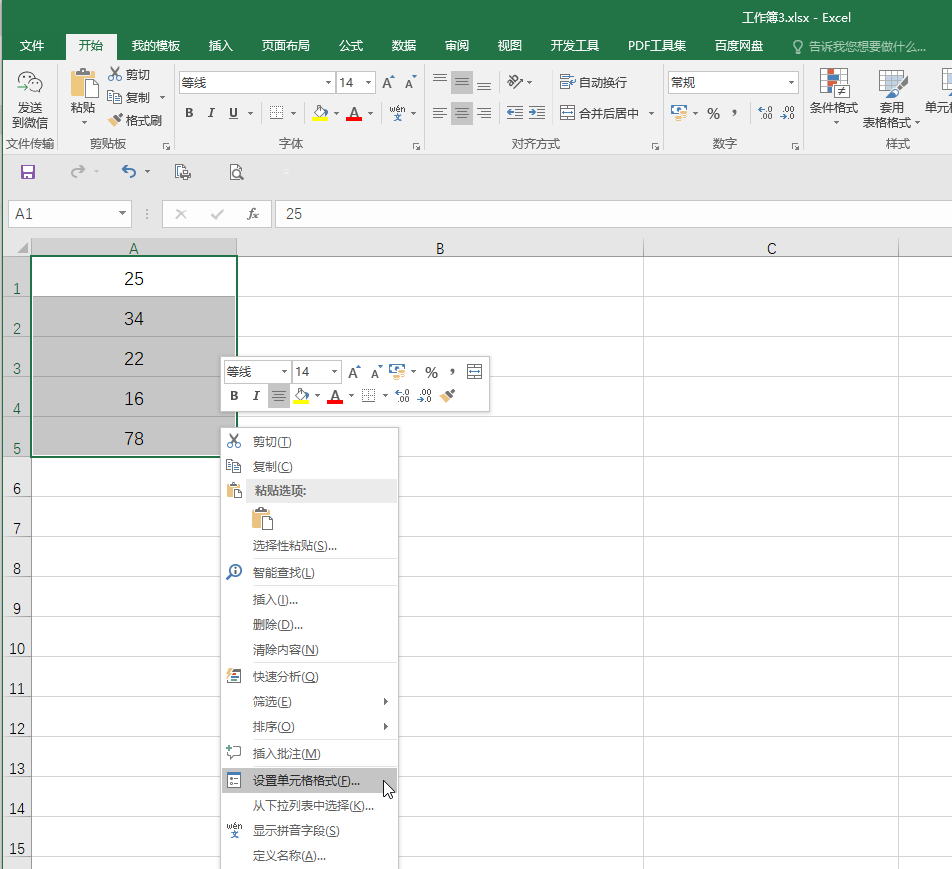The image size is (952, 869).
Task: Center text horizontally in ribbon
Action: [x=461, y=113]
